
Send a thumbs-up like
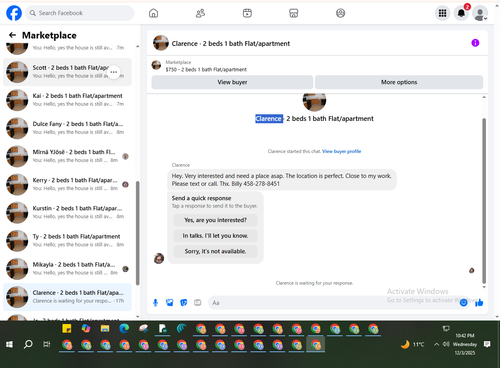click(x=479, y=303)
